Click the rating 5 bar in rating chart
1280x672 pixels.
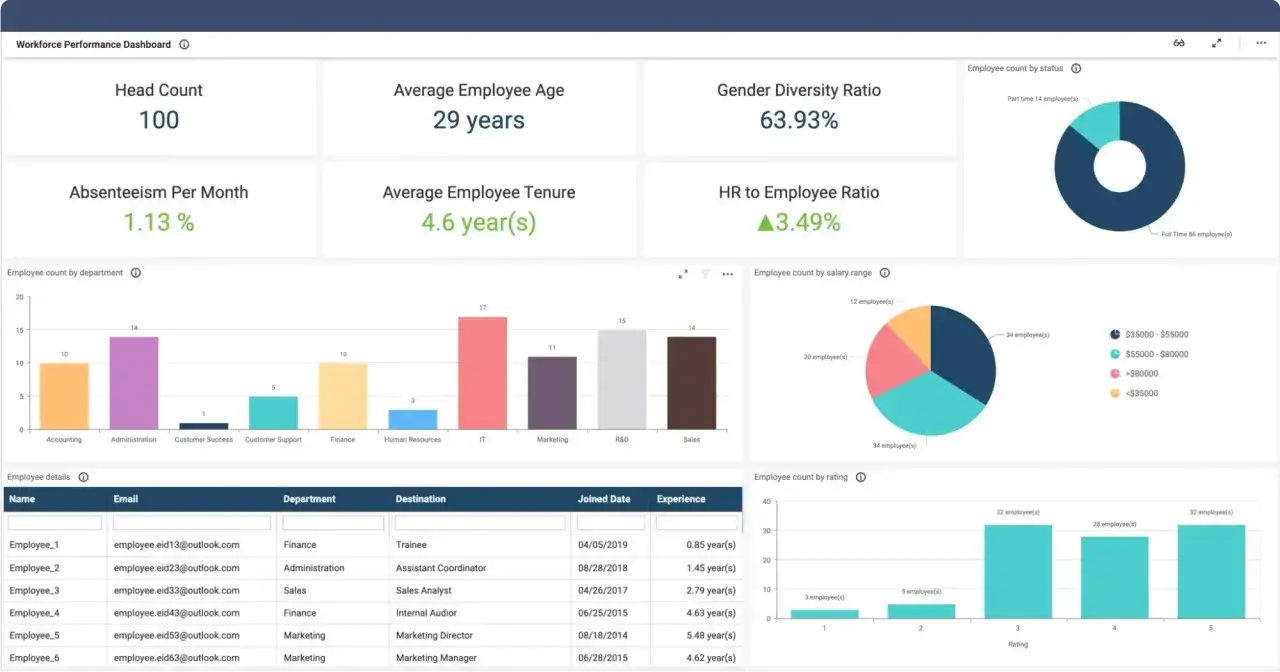click(1212, 571)
